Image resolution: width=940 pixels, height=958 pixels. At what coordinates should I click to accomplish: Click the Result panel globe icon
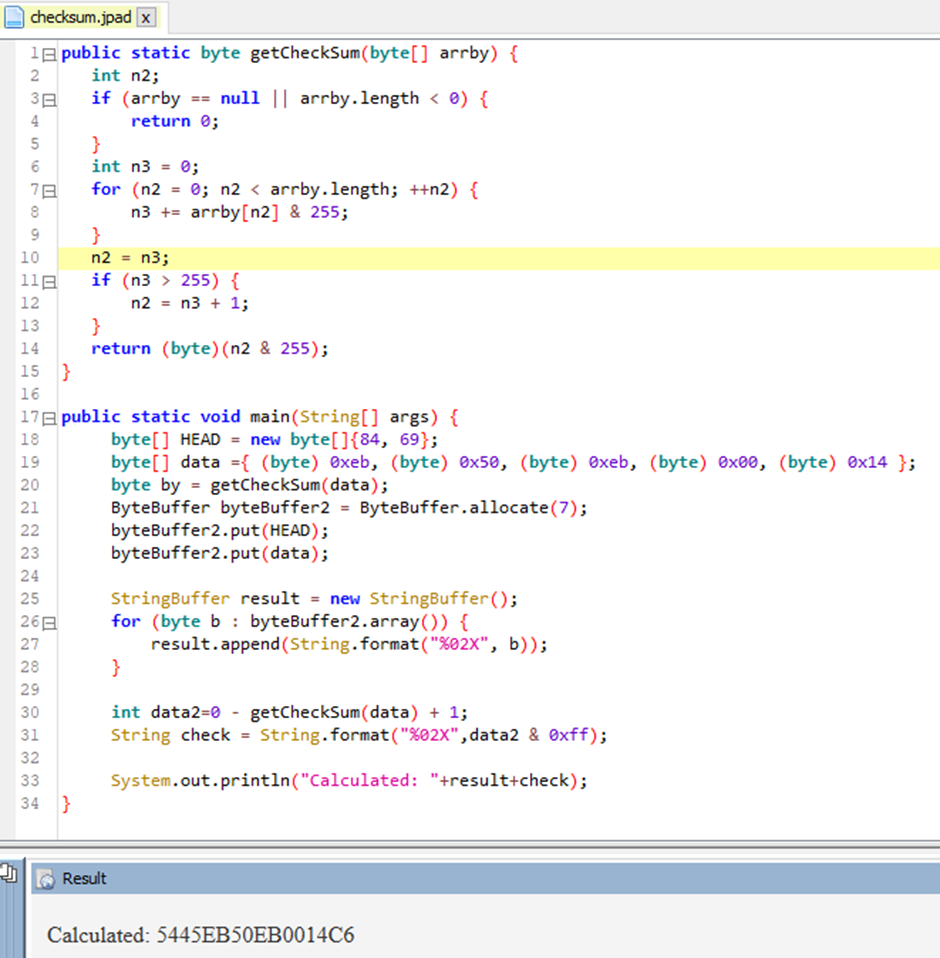coord(45,879)
